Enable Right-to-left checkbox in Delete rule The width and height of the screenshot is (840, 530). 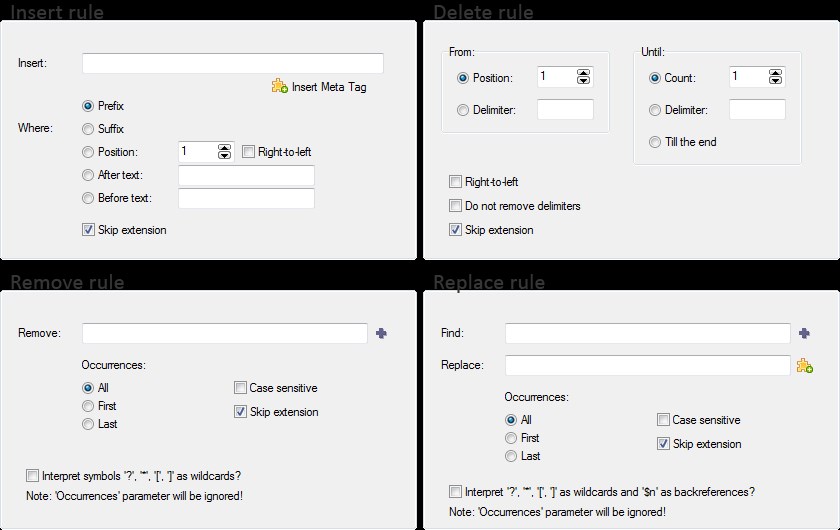tap(455, 182)
